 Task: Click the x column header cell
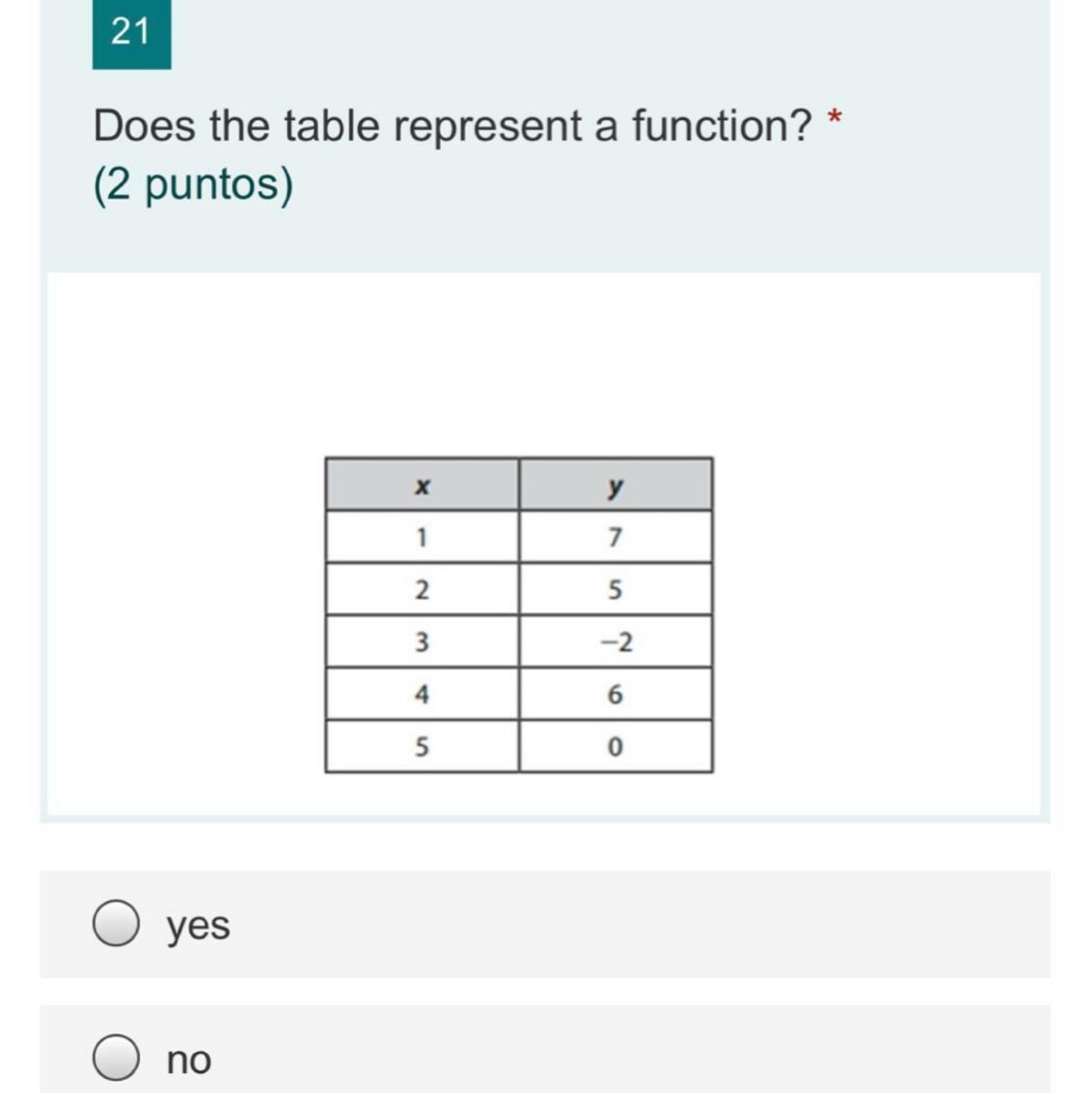tap(422, 485)
